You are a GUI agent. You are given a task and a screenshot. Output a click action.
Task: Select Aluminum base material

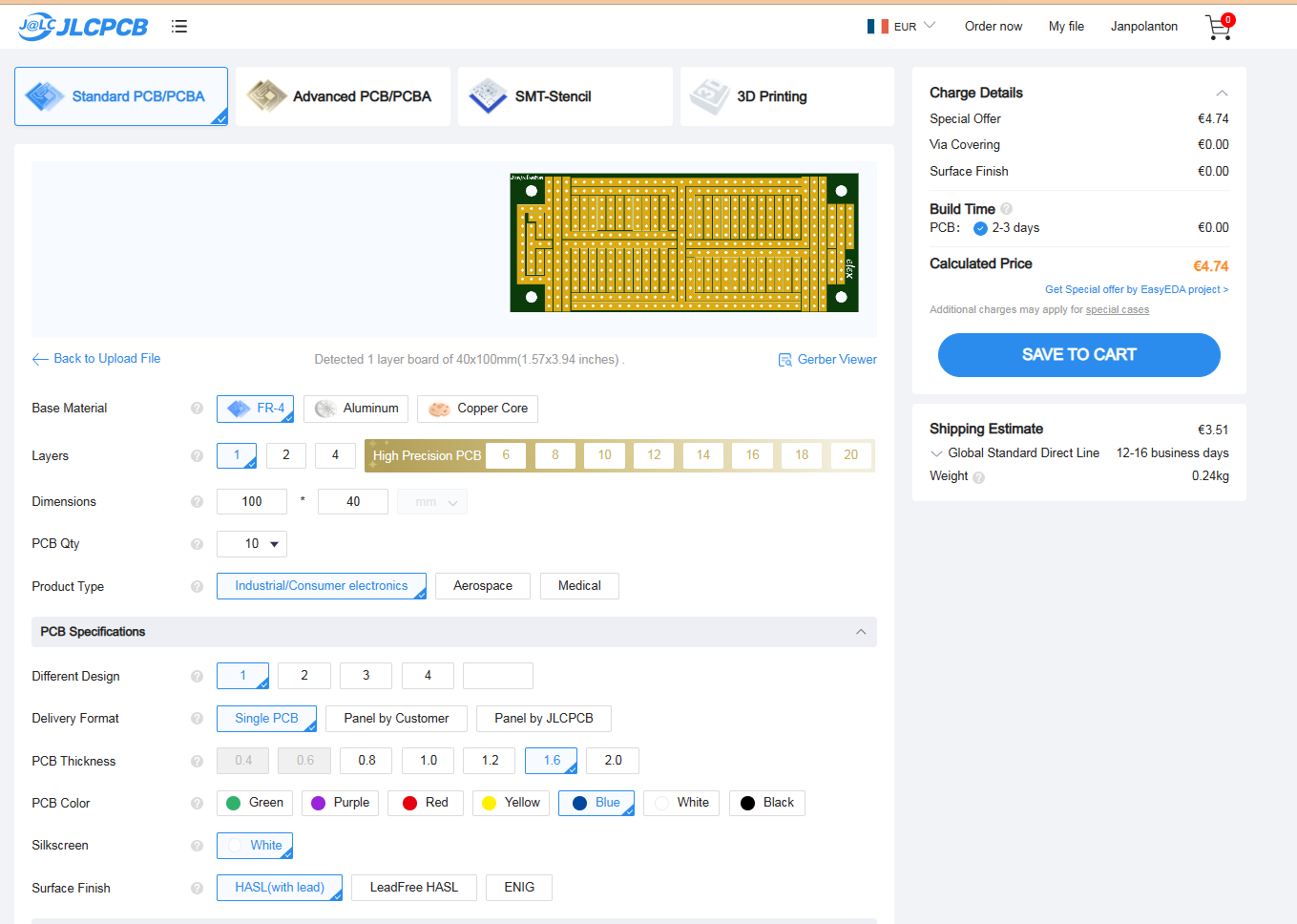click(356, 409)
